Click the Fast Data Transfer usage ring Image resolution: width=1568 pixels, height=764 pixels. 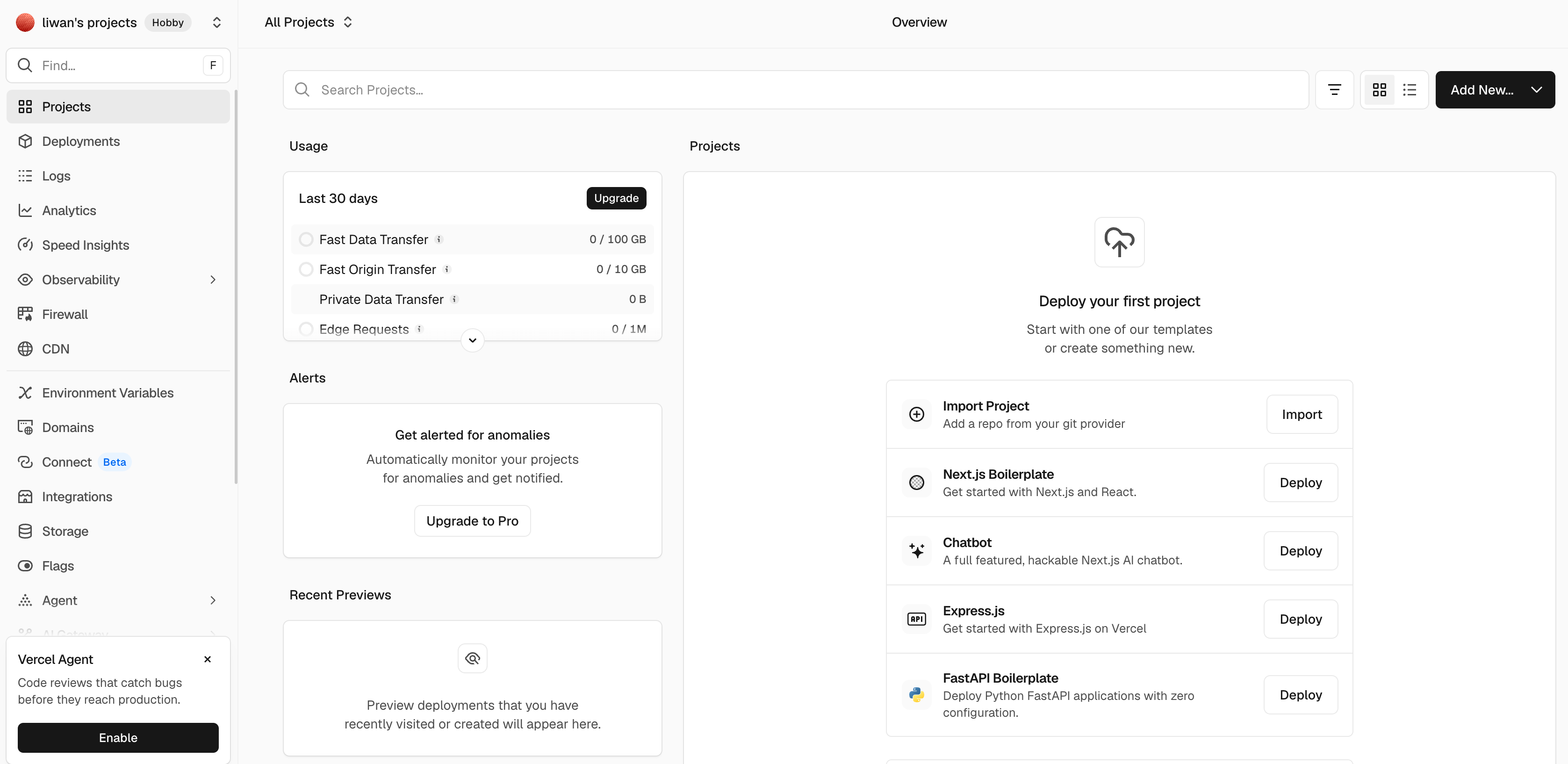[x=306, y=239]
